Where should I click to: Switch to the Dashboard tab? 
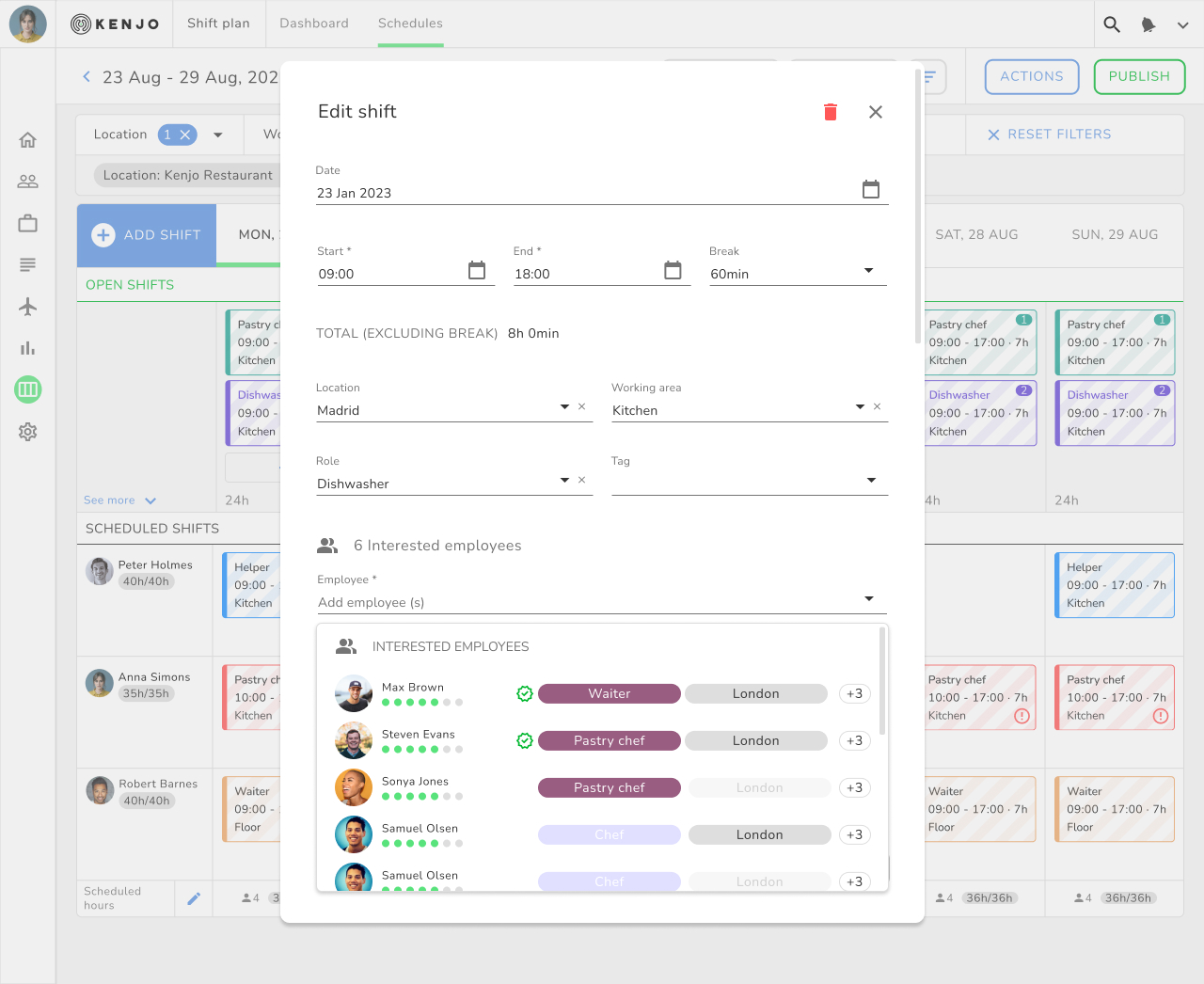[314, 24]
